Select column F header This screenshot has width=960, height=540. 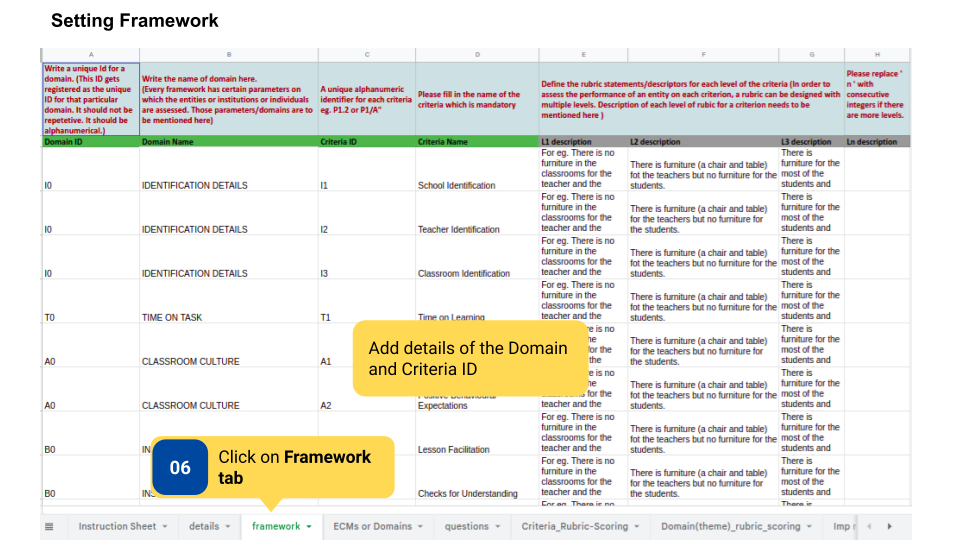coord(703,54)
